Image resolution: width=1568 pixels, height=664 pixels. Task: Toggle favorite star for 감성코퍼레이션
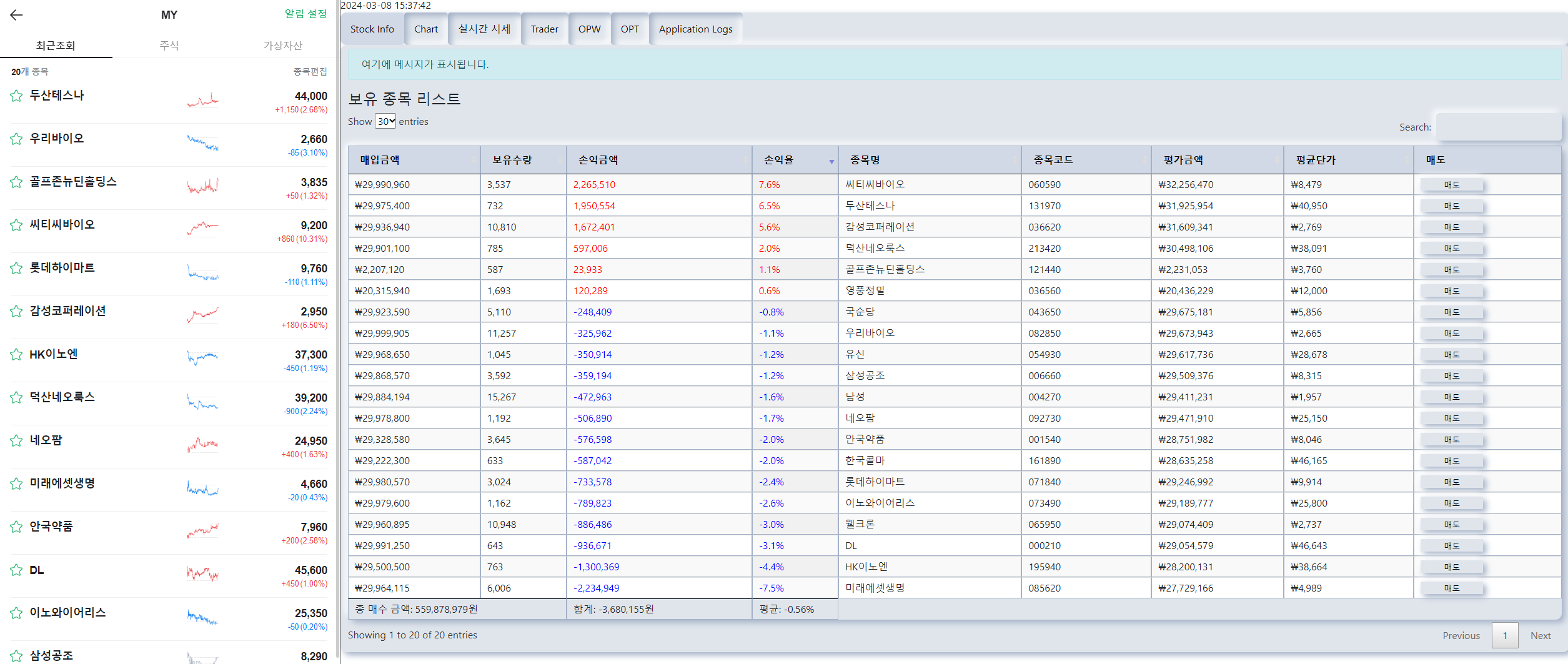click(16, 311)
